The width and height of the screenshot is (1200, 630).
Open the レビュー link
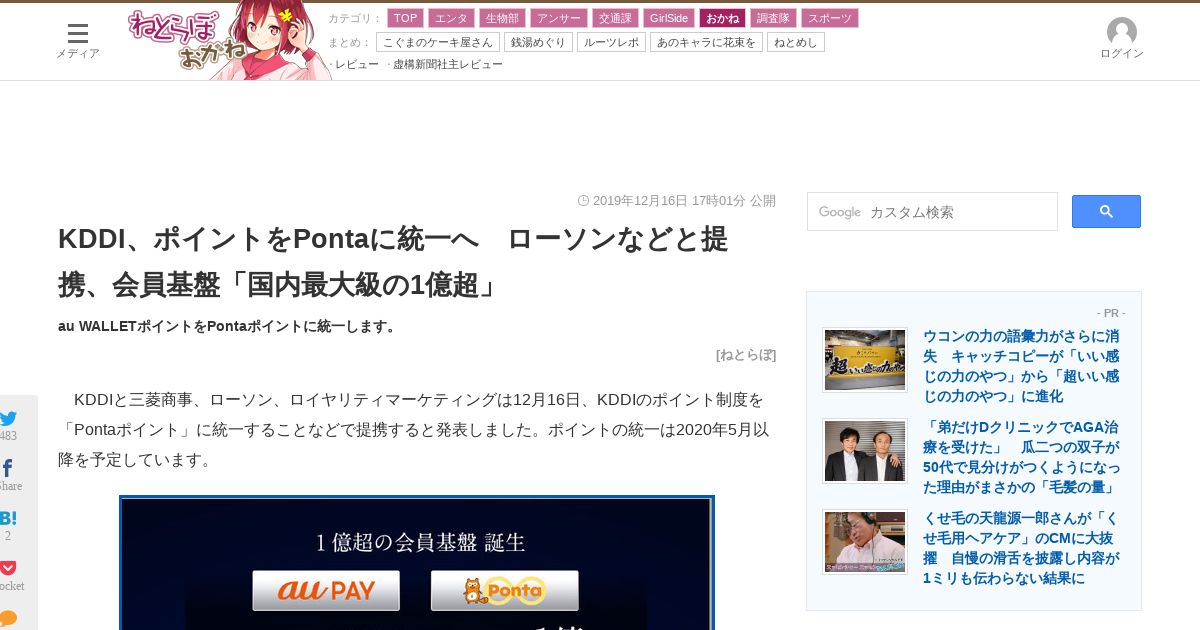pos(356,64)
